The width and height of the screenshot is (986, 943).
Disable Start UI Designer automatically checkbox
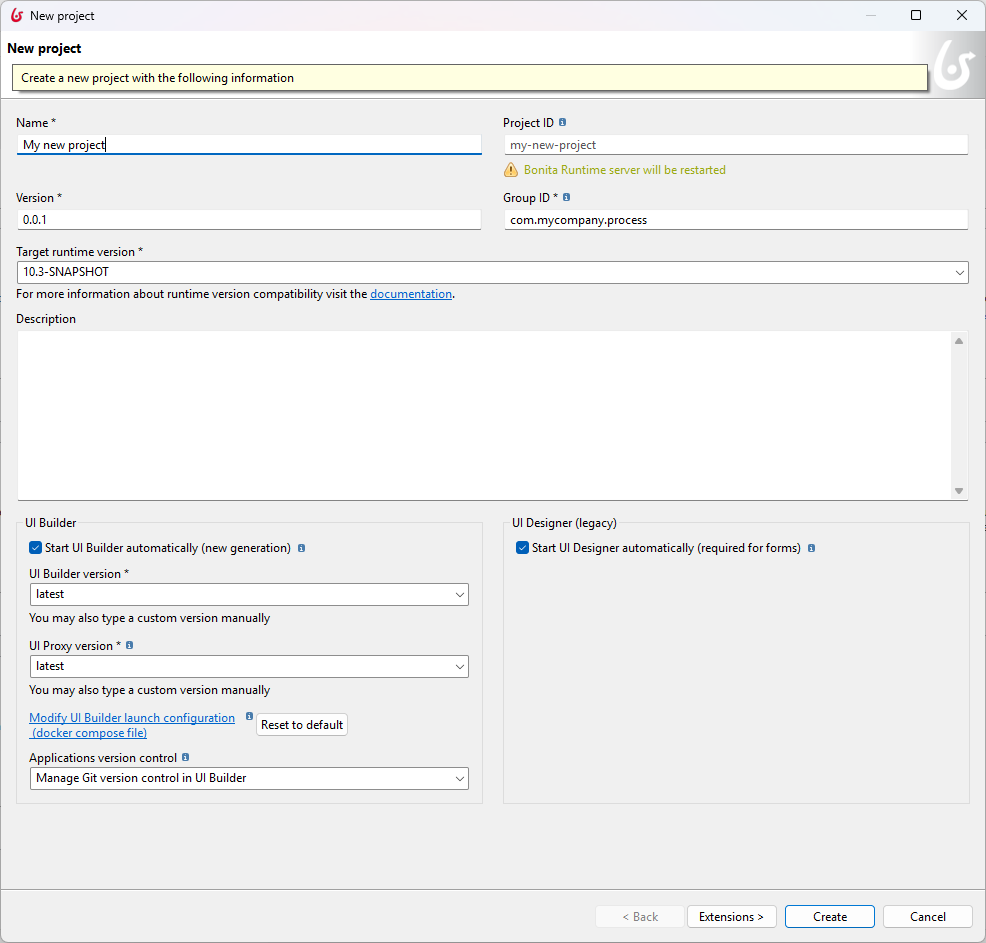[x=522, y=548]
